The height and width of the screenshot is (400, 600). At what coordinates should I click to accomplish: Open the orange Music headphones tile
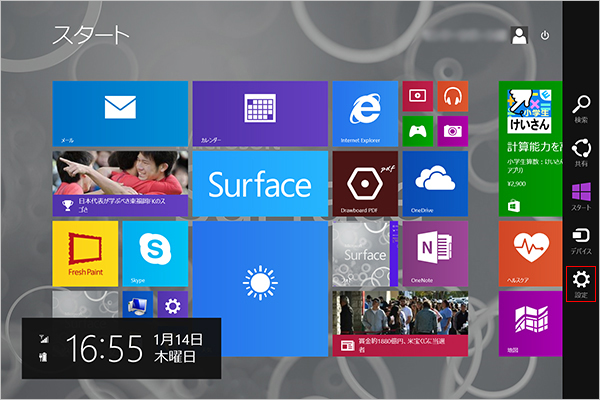(453, 96)
